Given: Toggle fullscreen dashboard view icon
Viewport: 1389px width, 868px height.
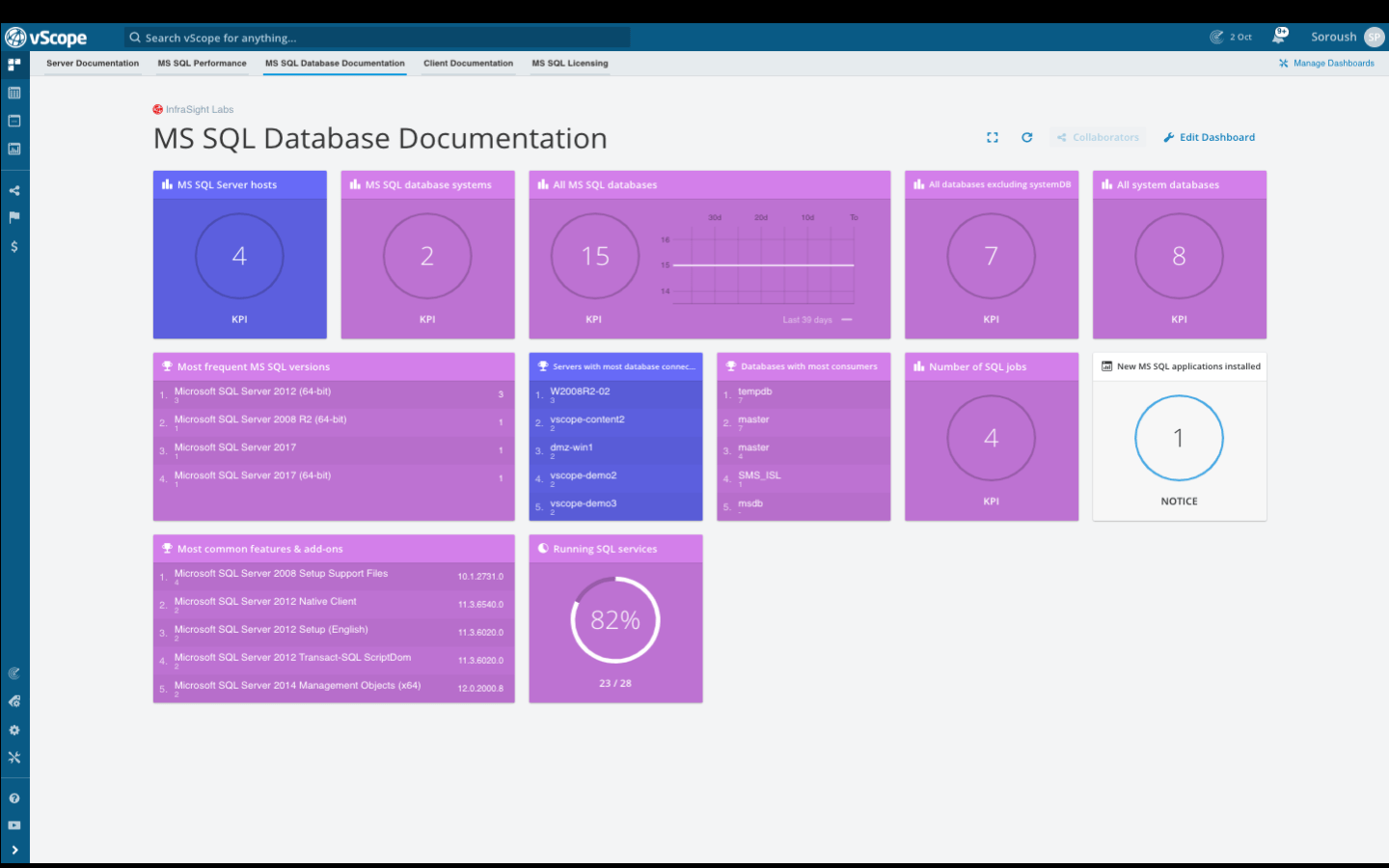Looking at the screenshot, I should (x=993, y=137).
